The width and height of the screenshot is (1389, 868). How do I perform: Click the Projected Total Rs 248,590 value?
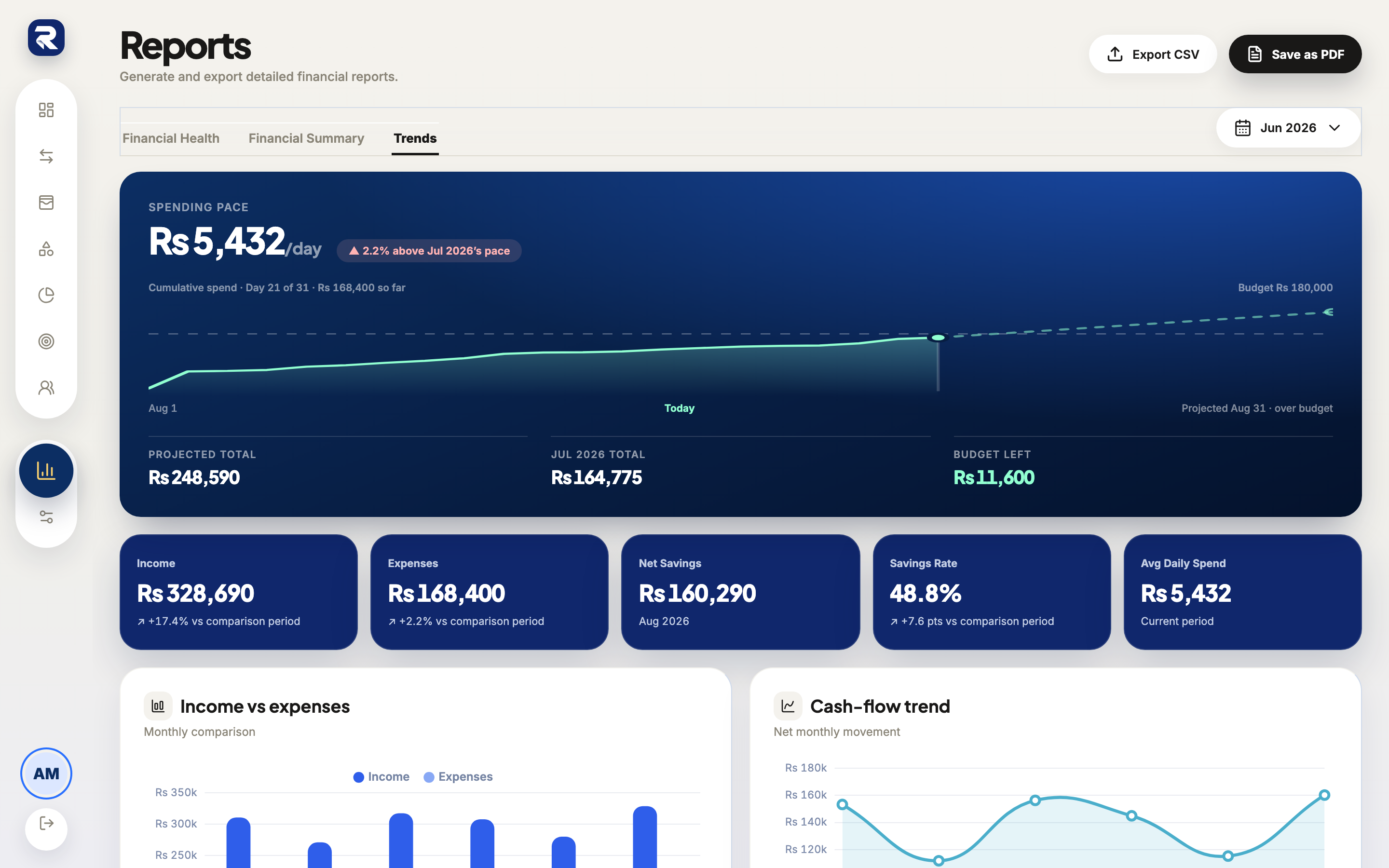point(194,477)
